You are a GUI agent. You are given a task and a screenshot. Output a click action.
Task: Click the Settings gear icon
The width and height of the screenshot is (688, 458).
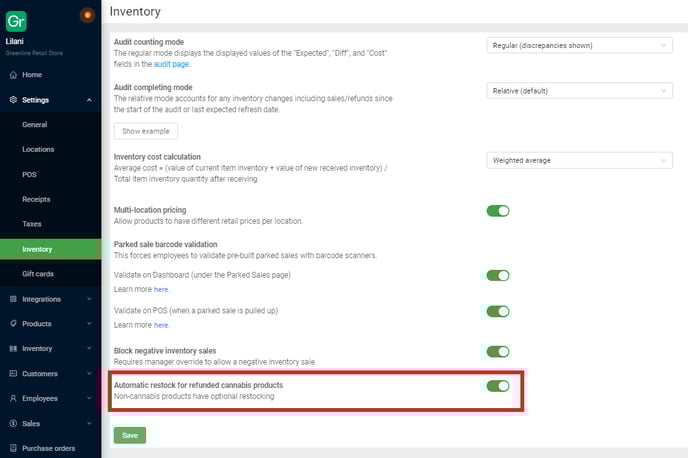click(12, 100)
